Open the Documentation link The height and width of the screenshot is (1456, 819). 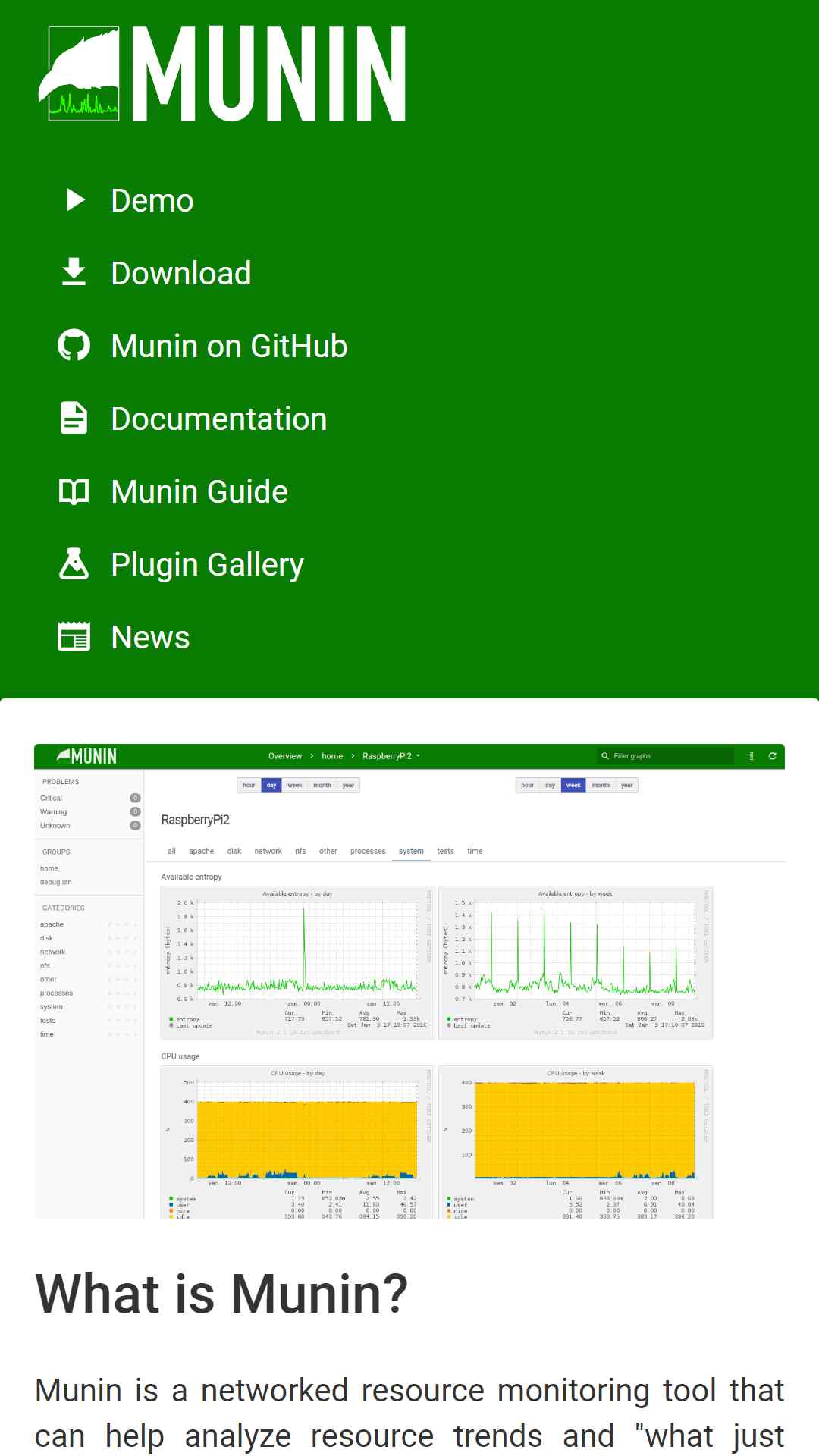click(x=218, y=419)
